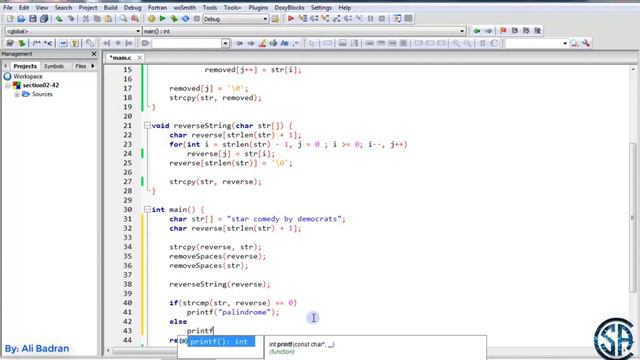The height and width of the screenshot is (360, 640).
Task: Click the Save all files icon
Action: (x=44, y=19)
